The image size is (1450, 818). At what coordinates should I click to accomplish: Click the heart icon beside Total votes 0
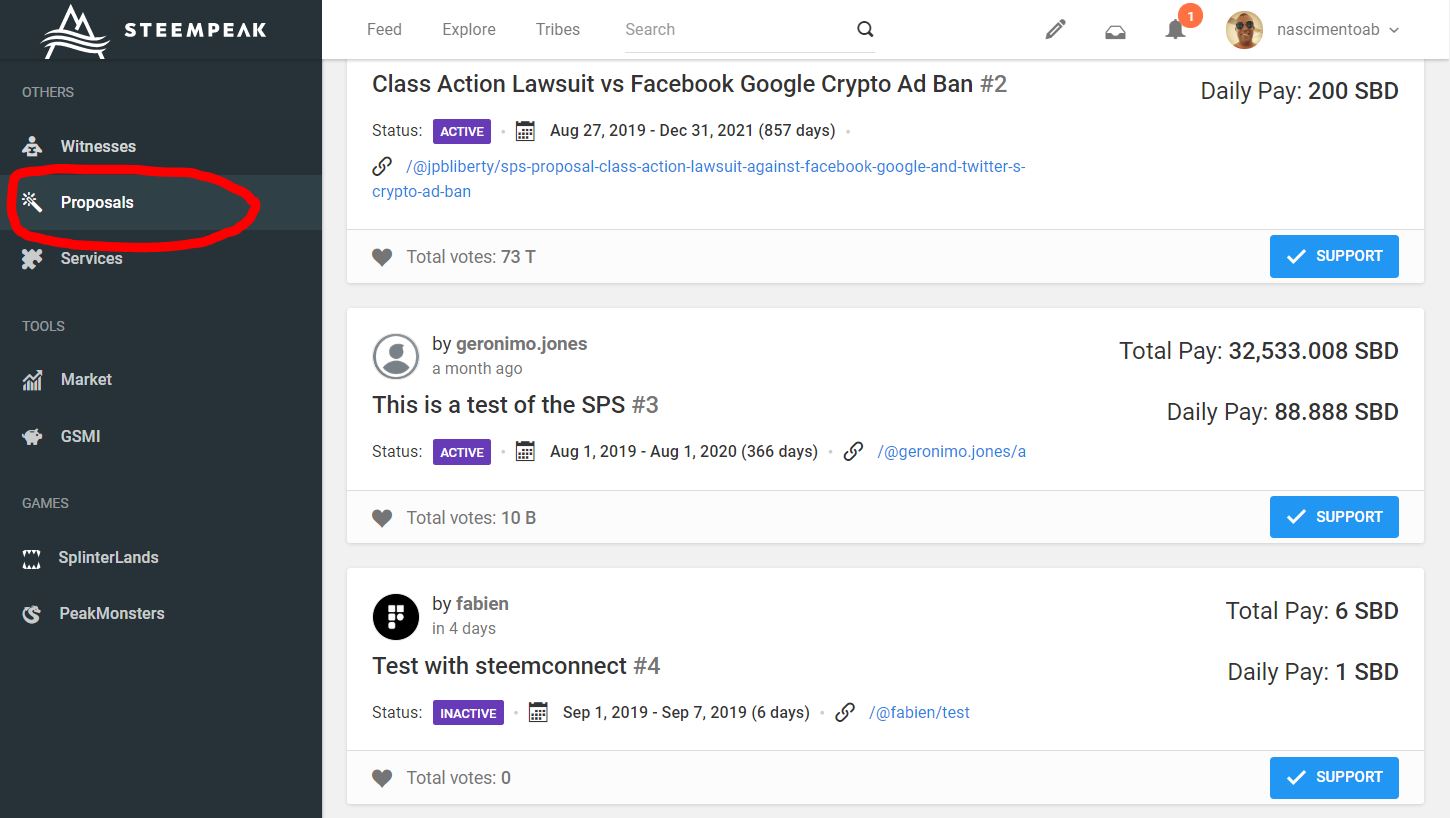(x=382, y=778)
